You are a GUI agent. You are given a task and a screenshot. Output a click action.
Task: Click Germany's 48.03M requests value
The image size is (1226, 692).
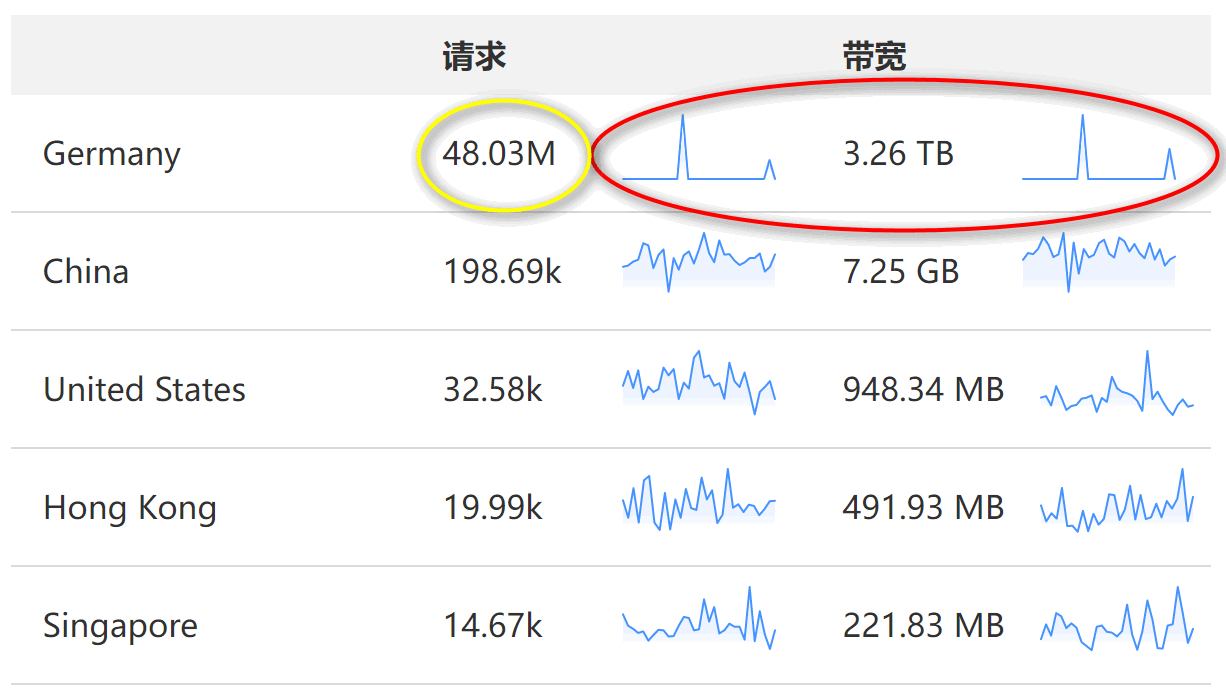click(x=499, y=154)
